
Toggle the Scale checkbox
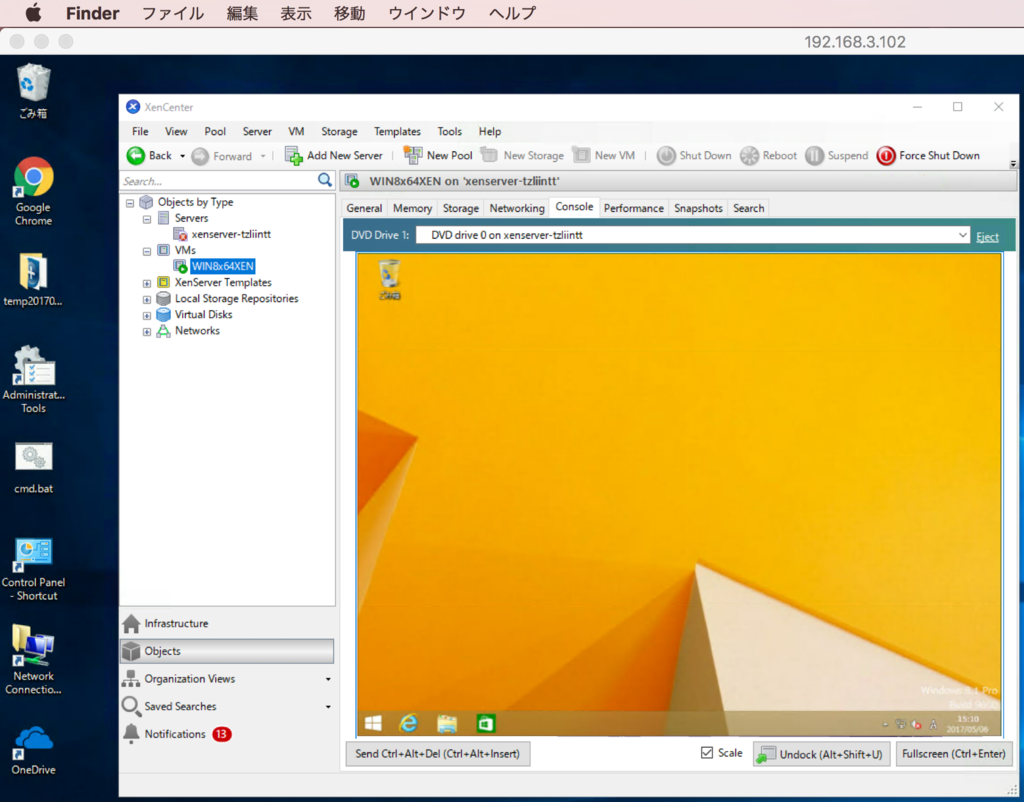pyautogui.click(x=707, y=753)
